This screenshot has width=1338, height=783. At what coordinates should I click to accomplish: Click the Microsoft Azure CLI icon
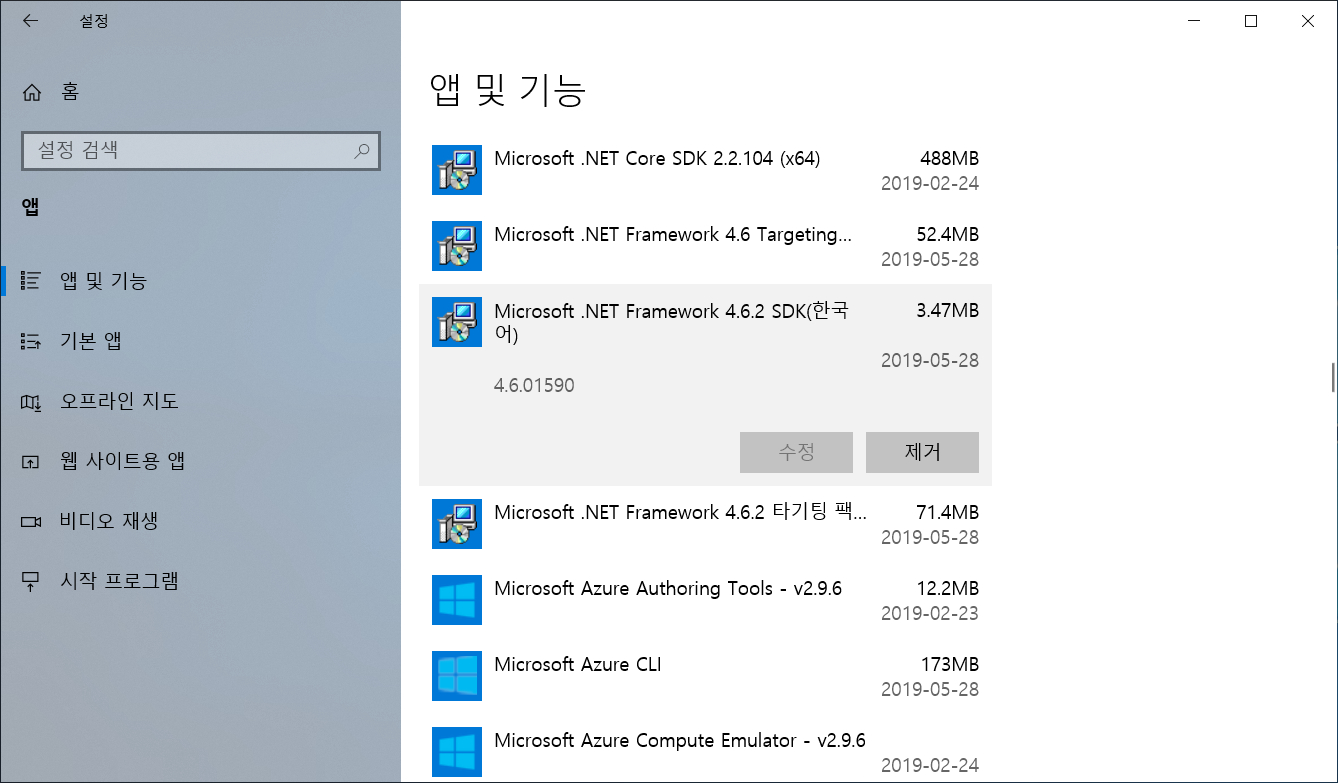457,676
